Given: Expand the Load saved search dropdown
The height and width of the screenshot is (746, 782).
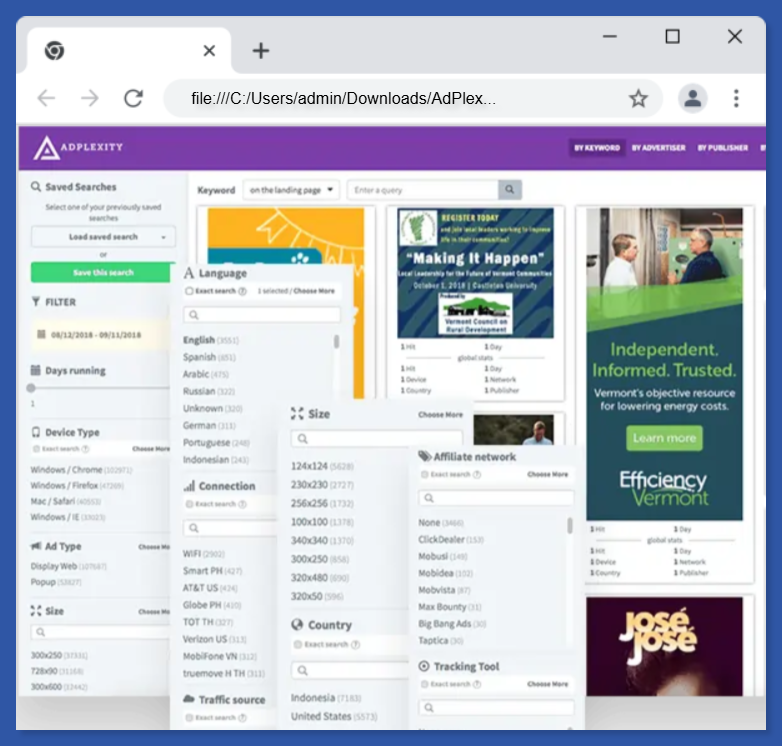Looking at the screenshot, I should (x=103, y=237).
